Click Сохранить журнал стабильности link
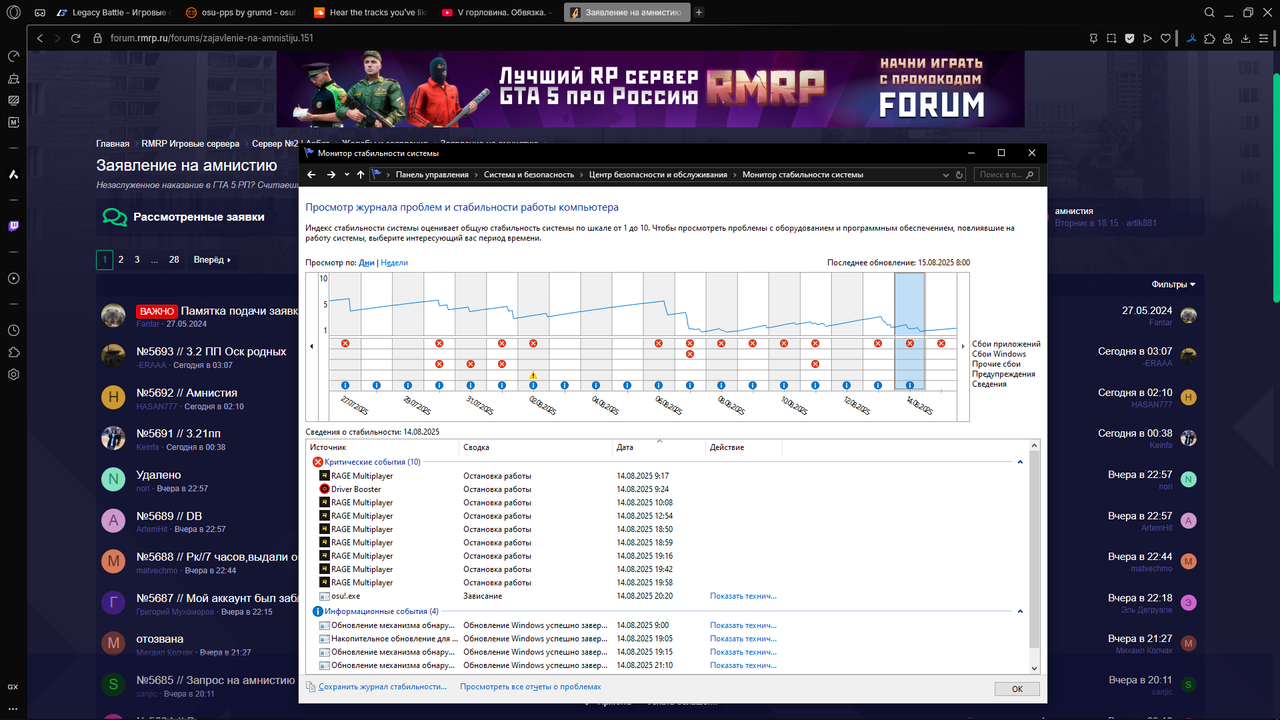Viewport: 1280px width, 720px height. (x=382, y=687)
